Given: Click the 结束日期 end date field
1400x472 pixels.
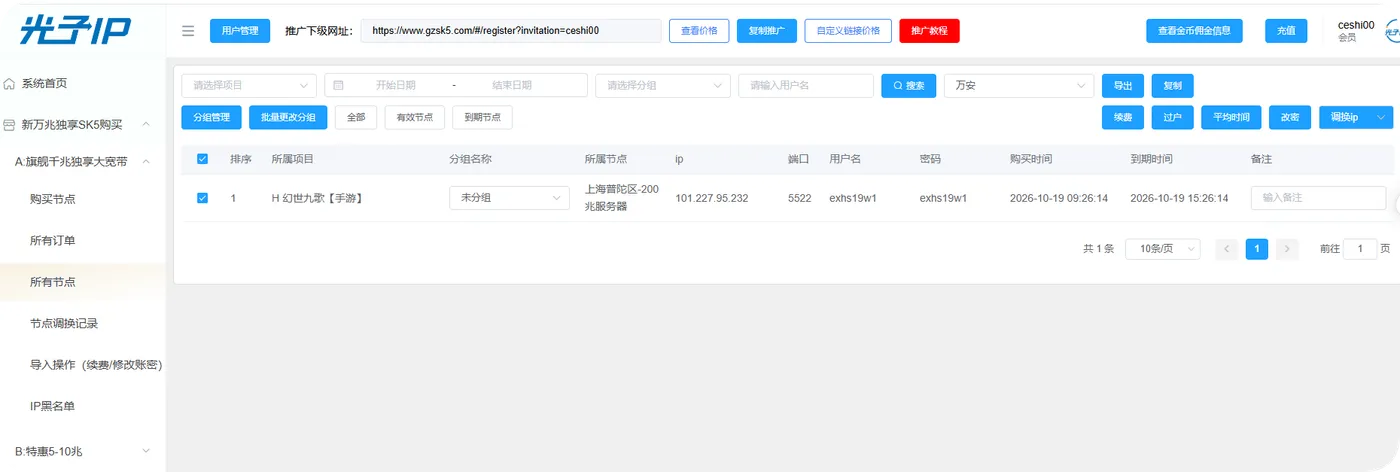Looking at the screenshot, I should click(x=512, y=86).
